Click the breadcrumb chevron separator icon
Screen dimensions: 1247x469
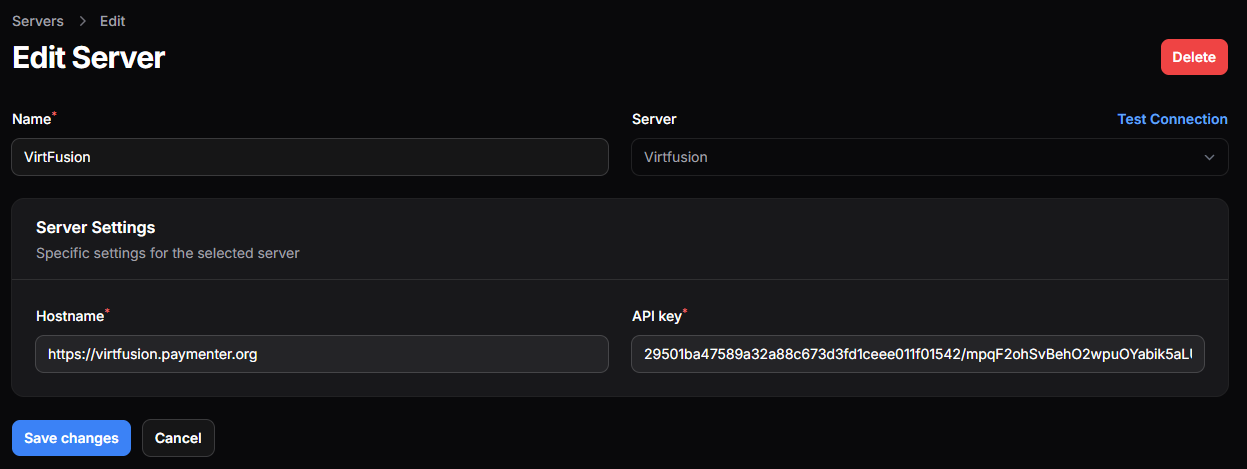tap(82, 21)
